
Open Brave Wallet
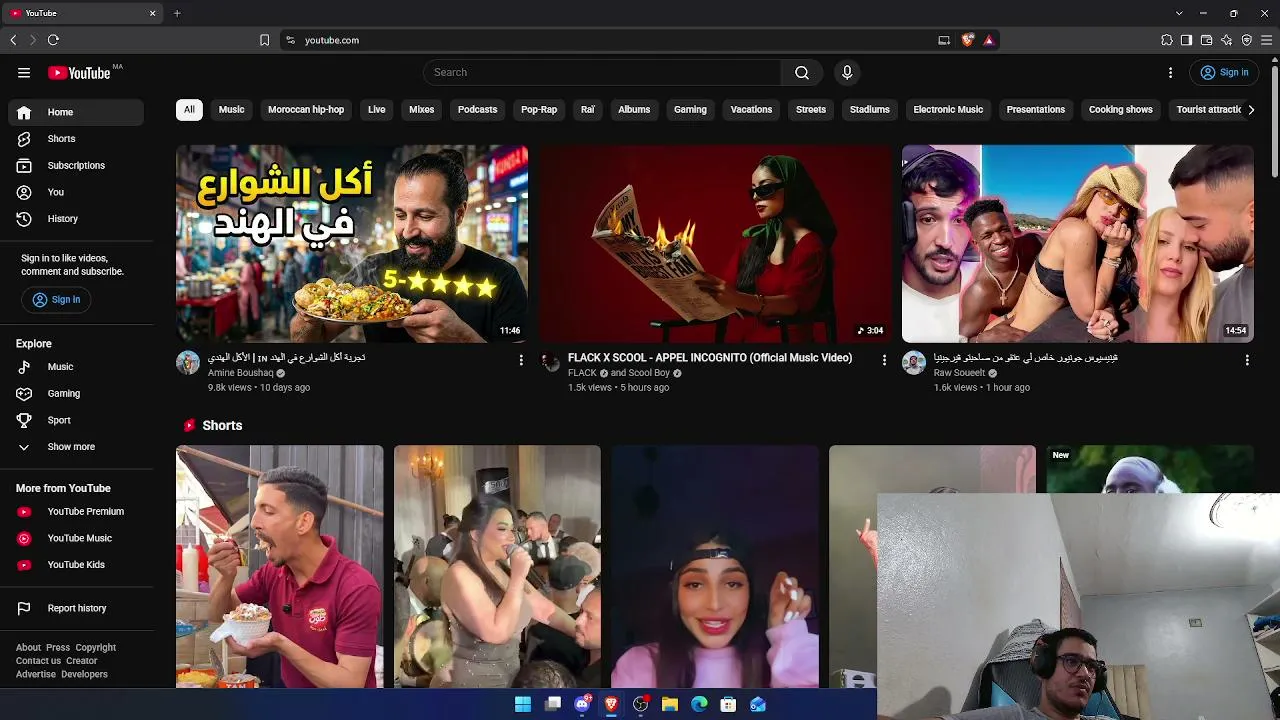1207,40
